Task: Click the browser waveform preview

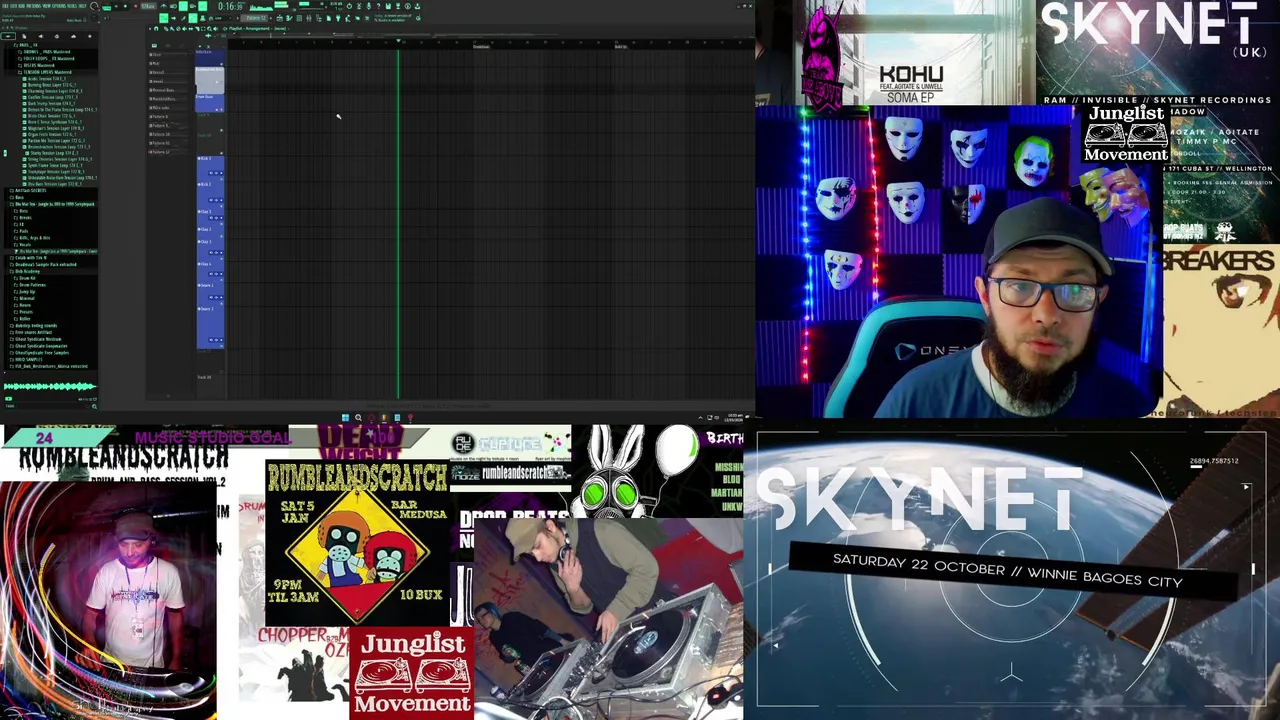Action: (50, 386)
